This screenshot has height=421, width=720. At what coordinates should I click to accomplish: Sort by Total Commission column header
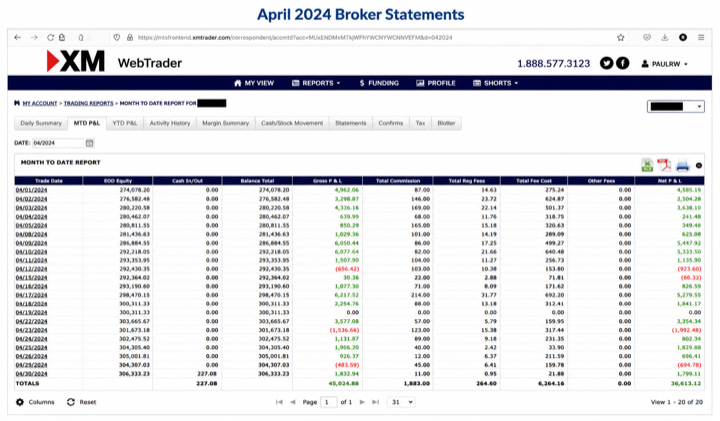[398, 181]
